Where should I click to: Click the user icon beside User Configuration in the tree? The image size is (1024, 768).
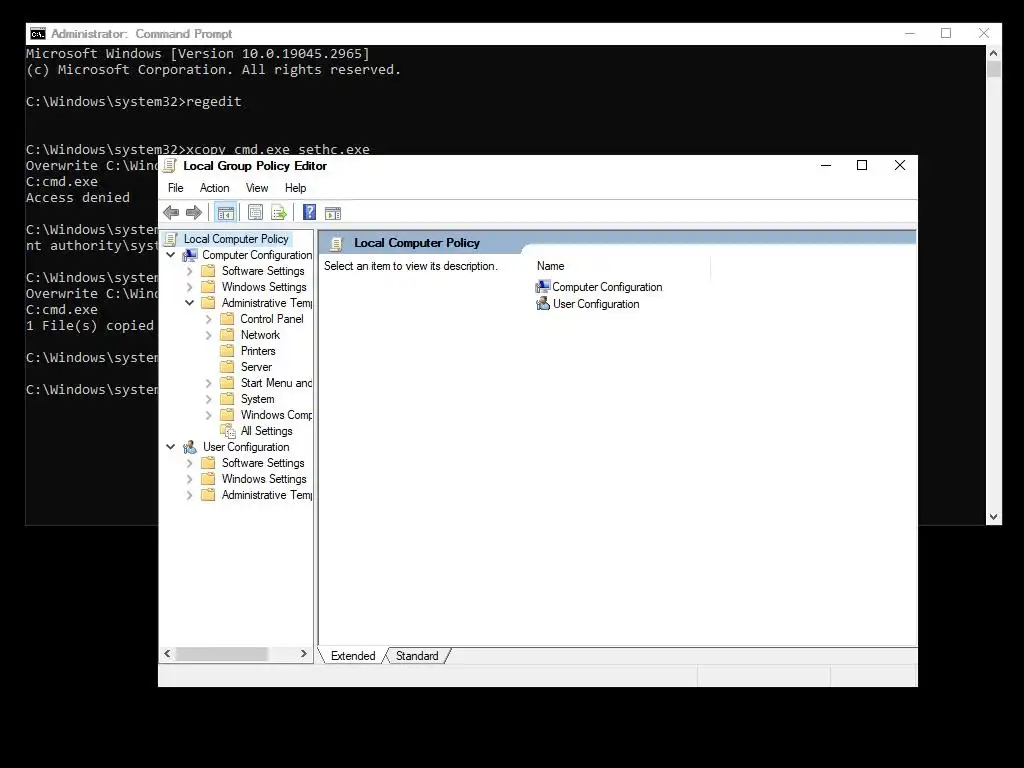click(x=190, y=447)
